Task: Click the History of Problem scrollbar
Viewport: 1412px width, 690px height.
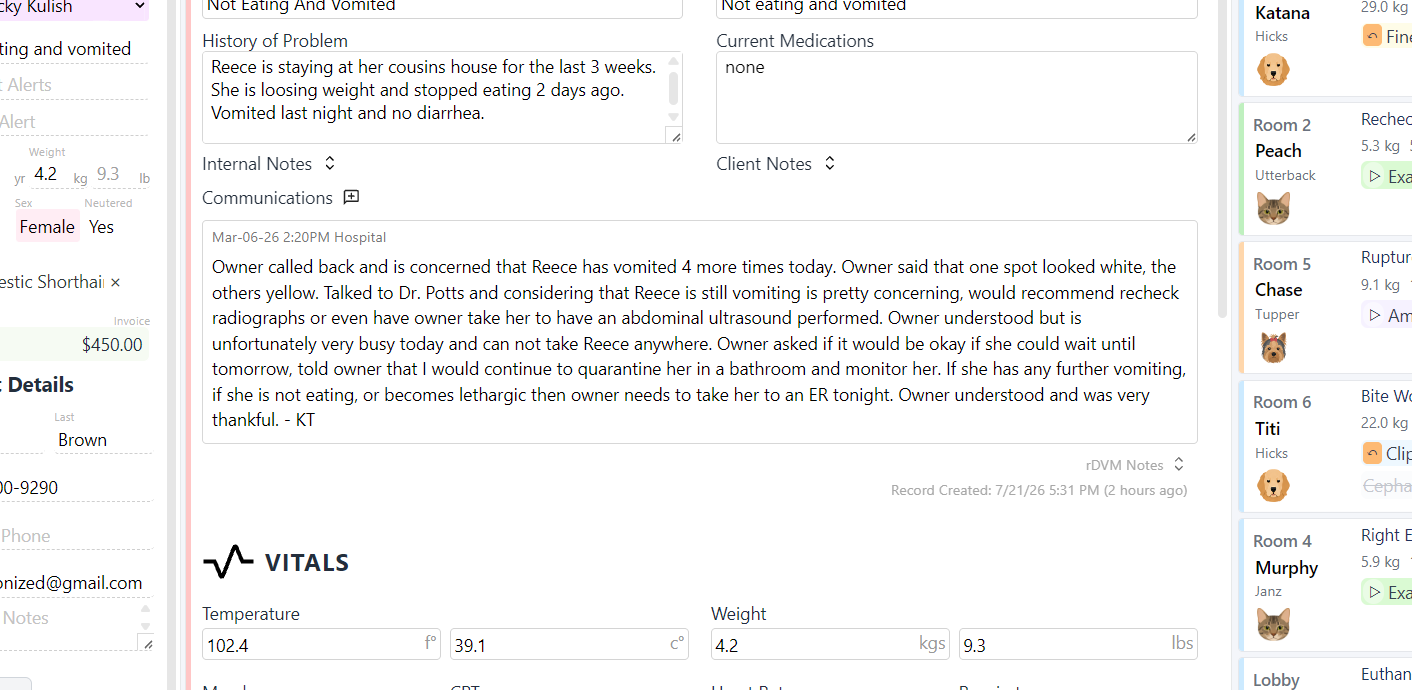Action: tap(674, 89)
